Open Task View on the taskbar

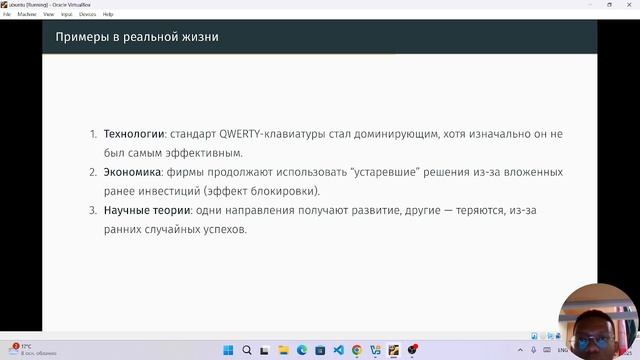point(264,350)
